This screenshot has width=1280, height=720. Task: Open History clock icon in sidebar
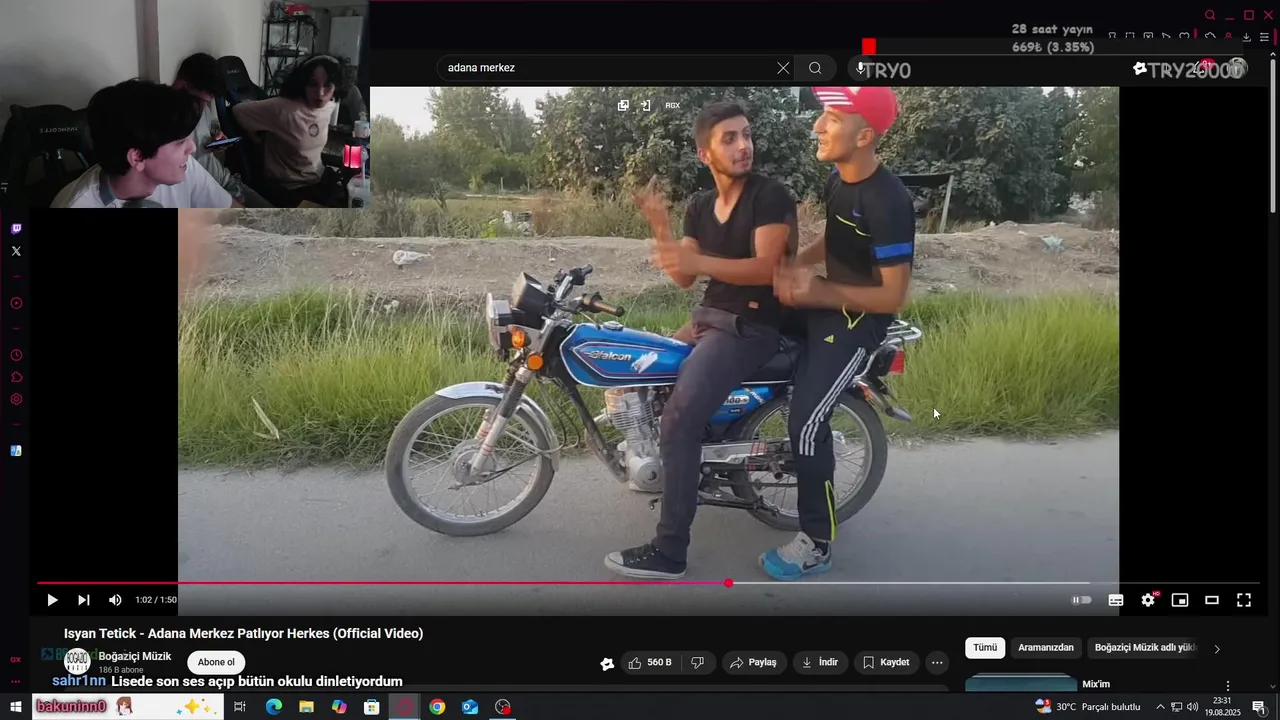pyautogui.click(x=16, y=355)
